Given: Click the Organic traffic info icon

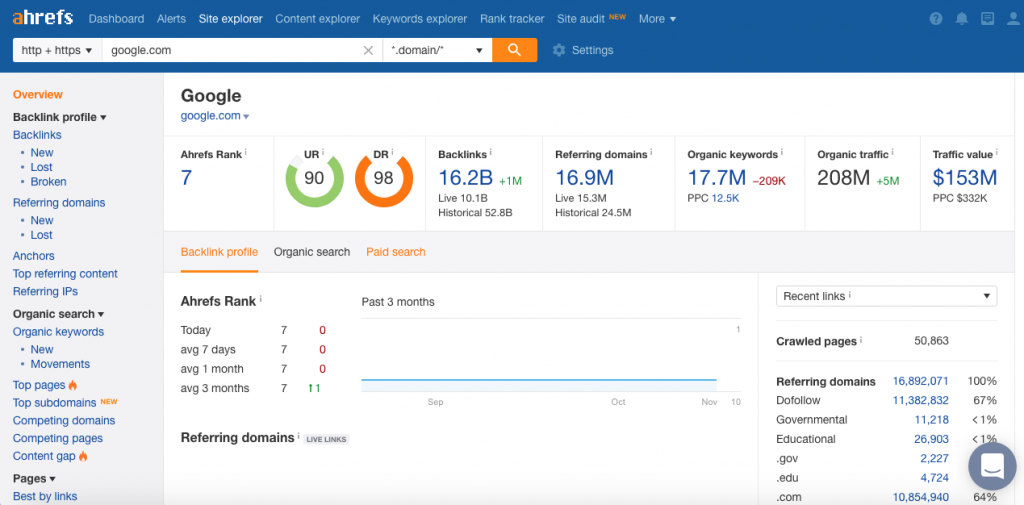Looking at the screenshot, I should [893, 153].
